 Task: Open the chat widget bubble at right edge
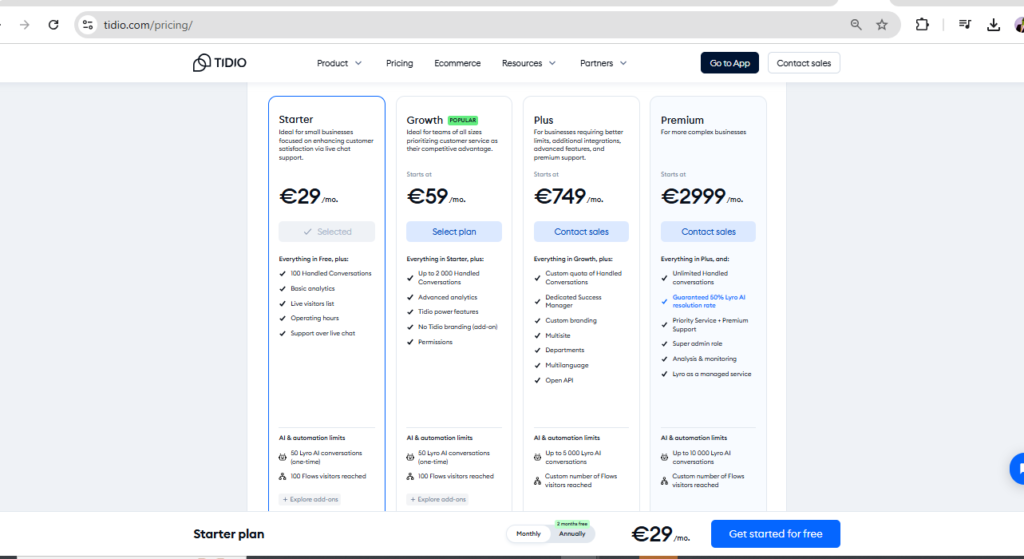pos(1017,468)
